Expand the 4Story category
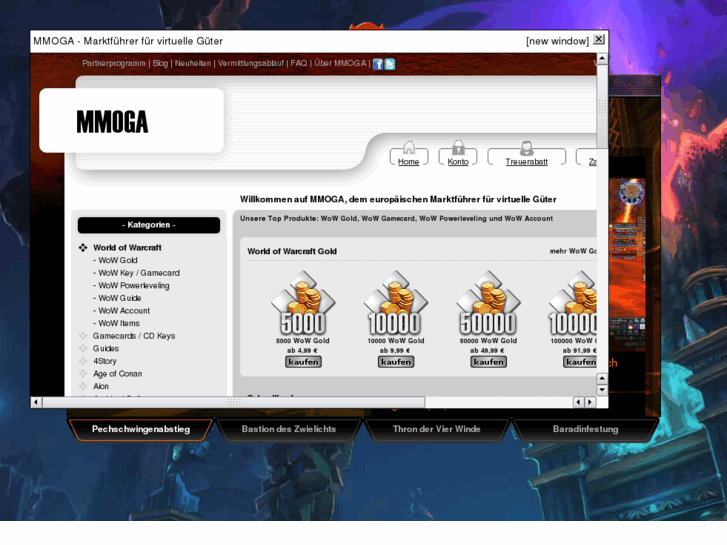727x545 pixels. pyautogui.click(x=105, y=361)
